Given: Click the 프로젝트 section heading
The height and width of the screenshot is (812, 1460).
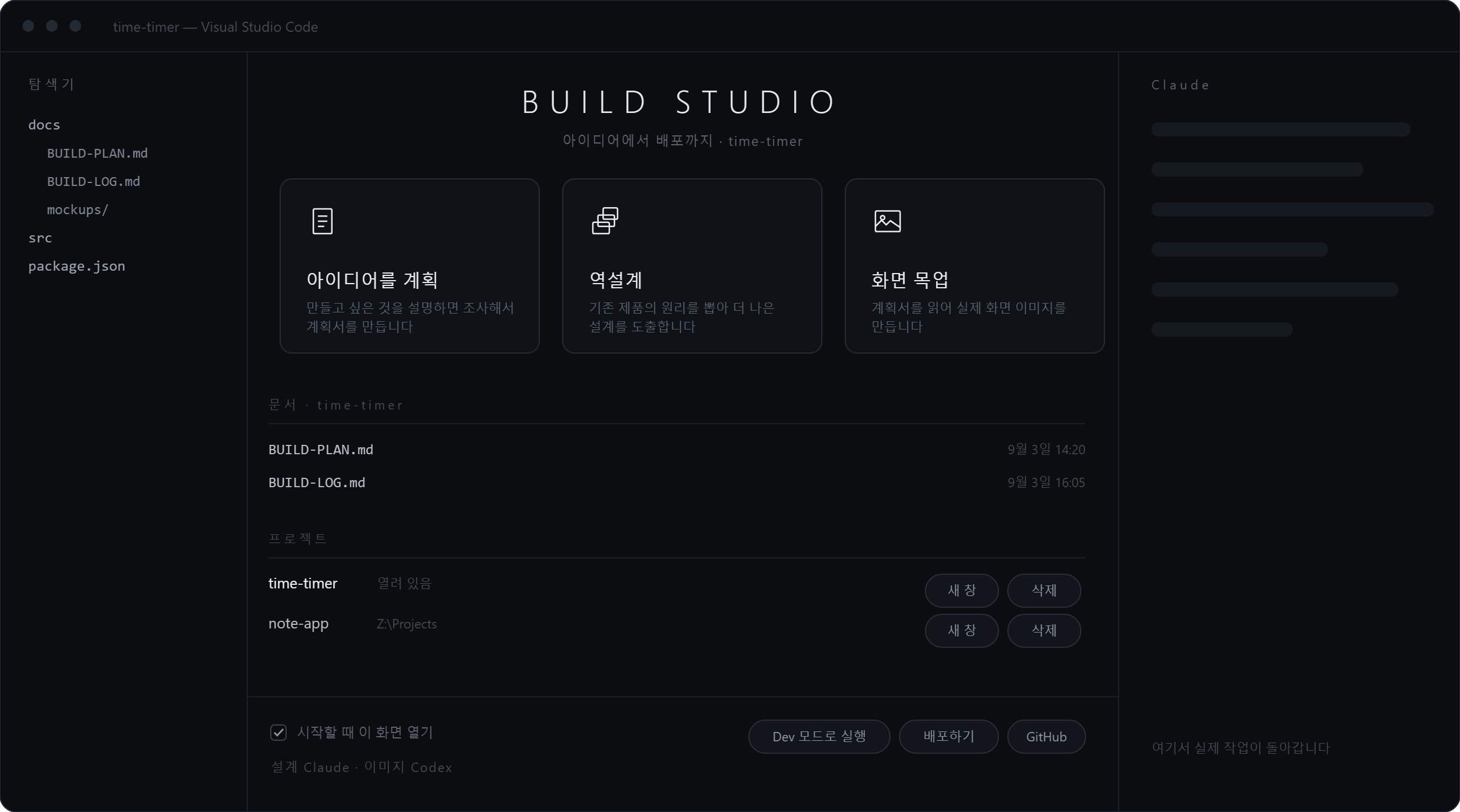Looking at the screenshot, I should coord(297,538).
